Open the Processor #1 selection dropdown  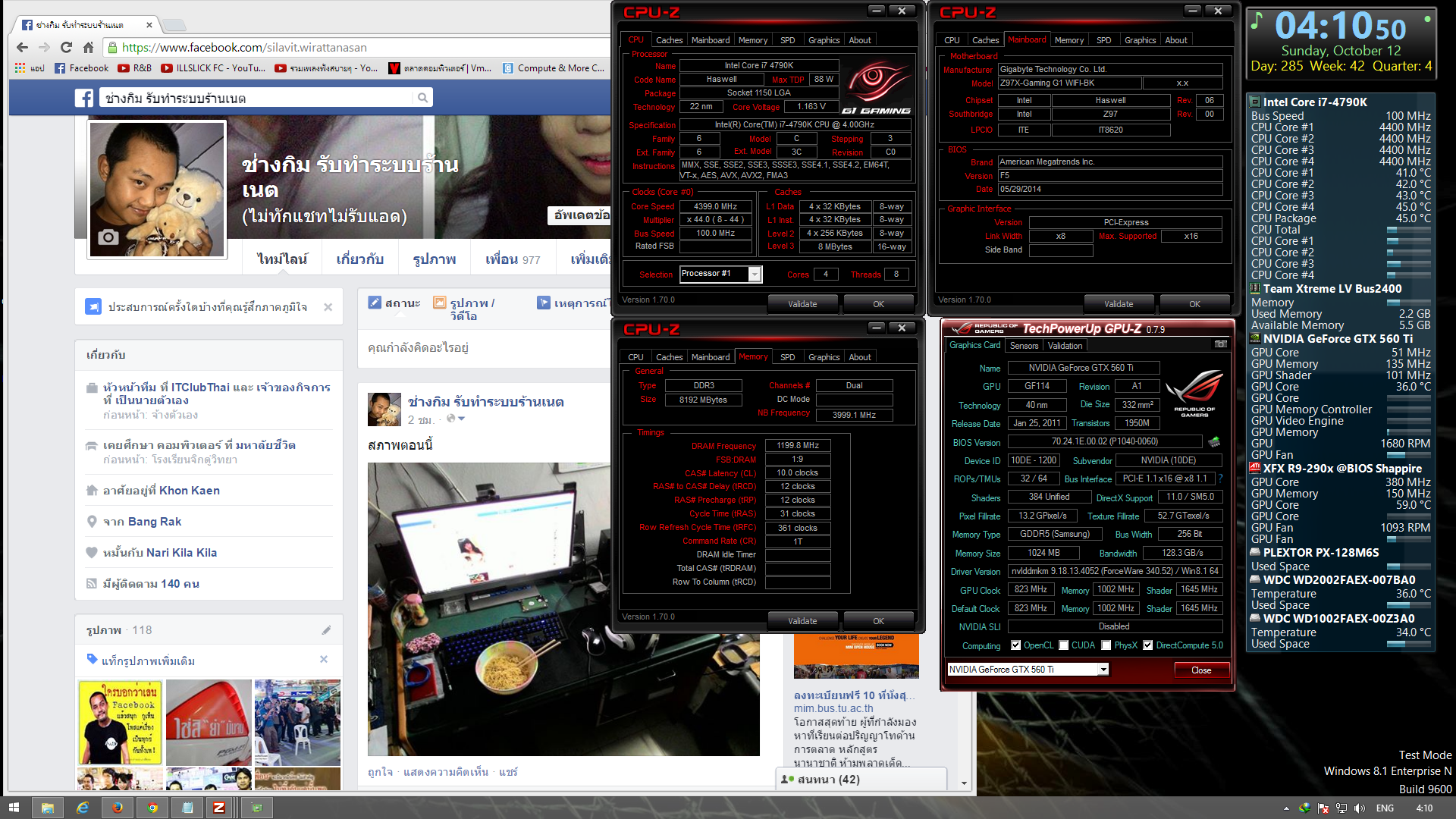click(755, 275)
